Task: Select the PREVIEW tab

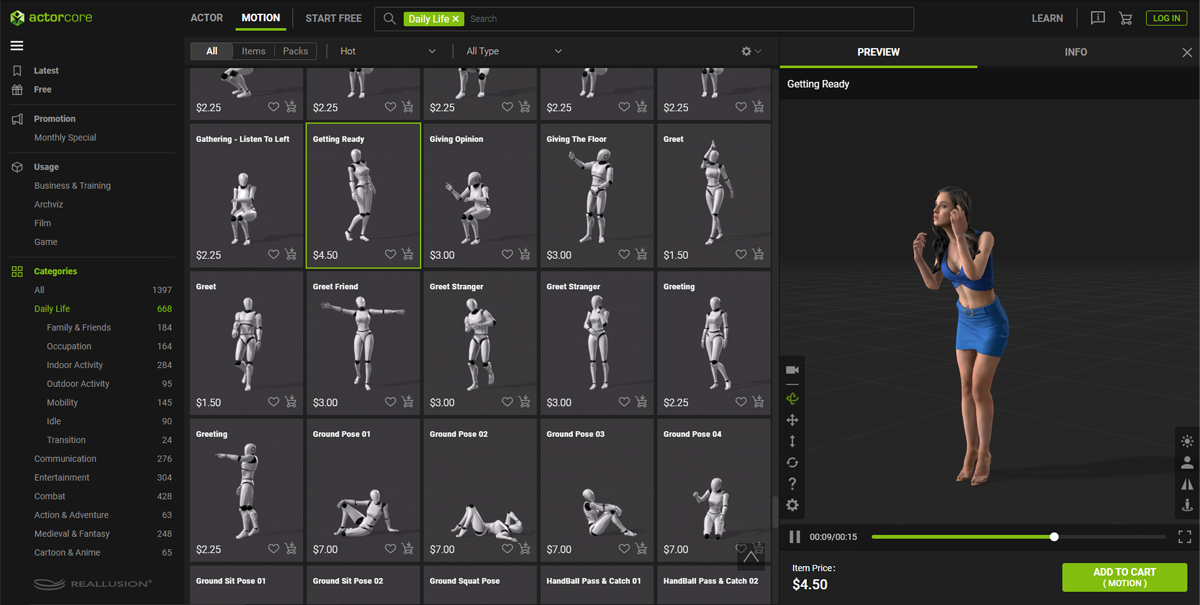Action: click(x=879, y=52)
